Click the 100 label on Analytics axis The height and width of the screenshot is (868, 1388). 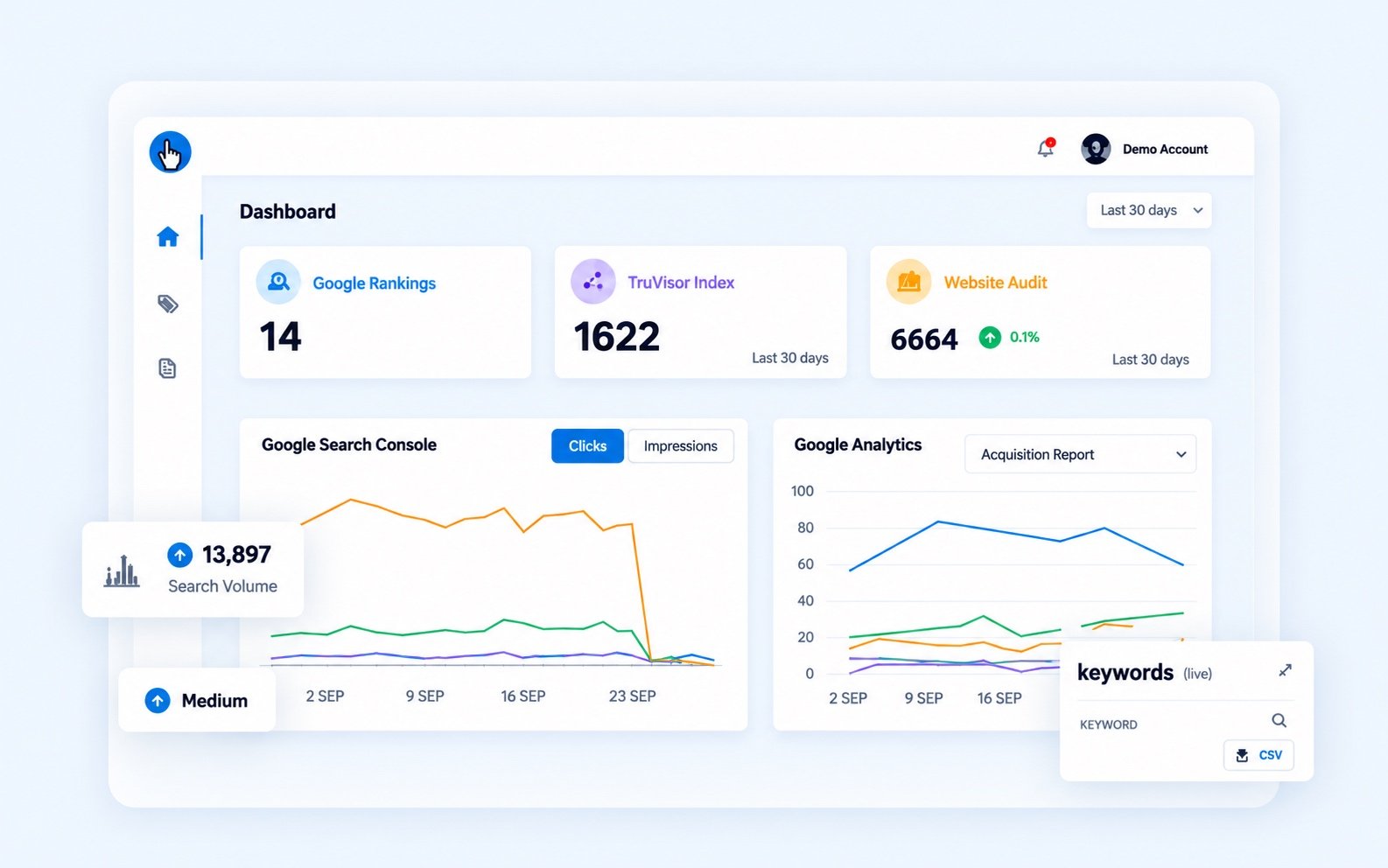click(803, 491)
